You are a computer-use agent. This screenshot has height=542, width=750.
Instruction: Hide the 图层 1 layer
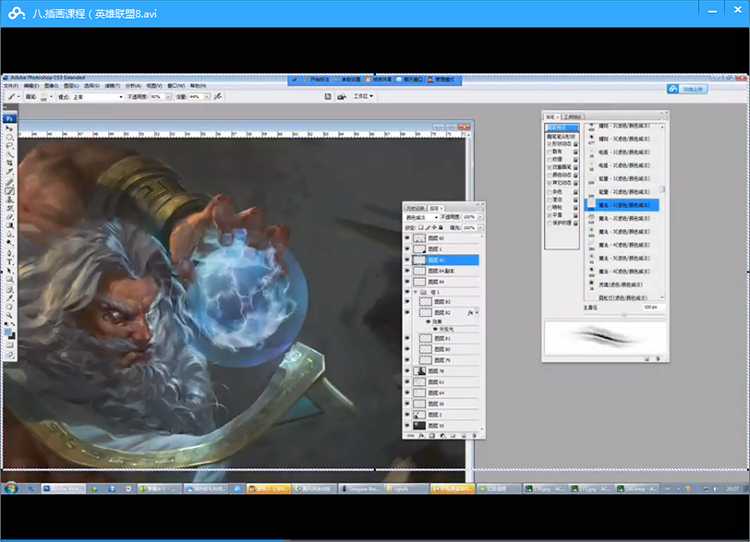[408, 249]
